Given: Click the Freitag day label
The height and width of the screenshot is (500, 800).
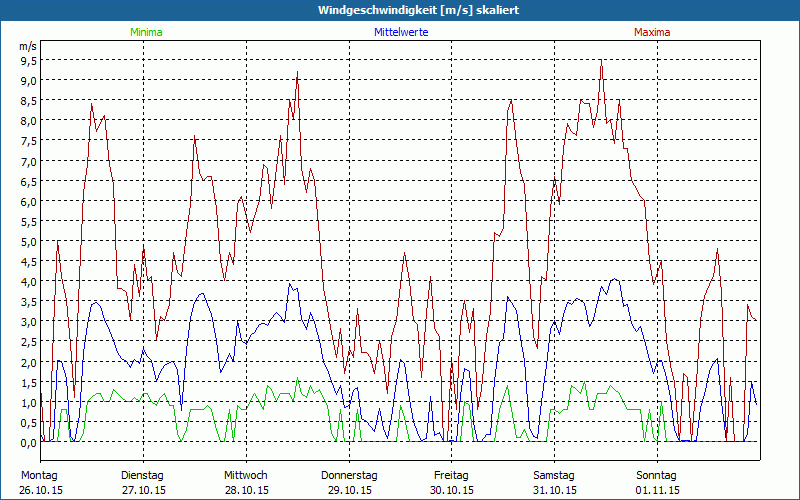Looking at the screenshot, I should tap(451, 475).
